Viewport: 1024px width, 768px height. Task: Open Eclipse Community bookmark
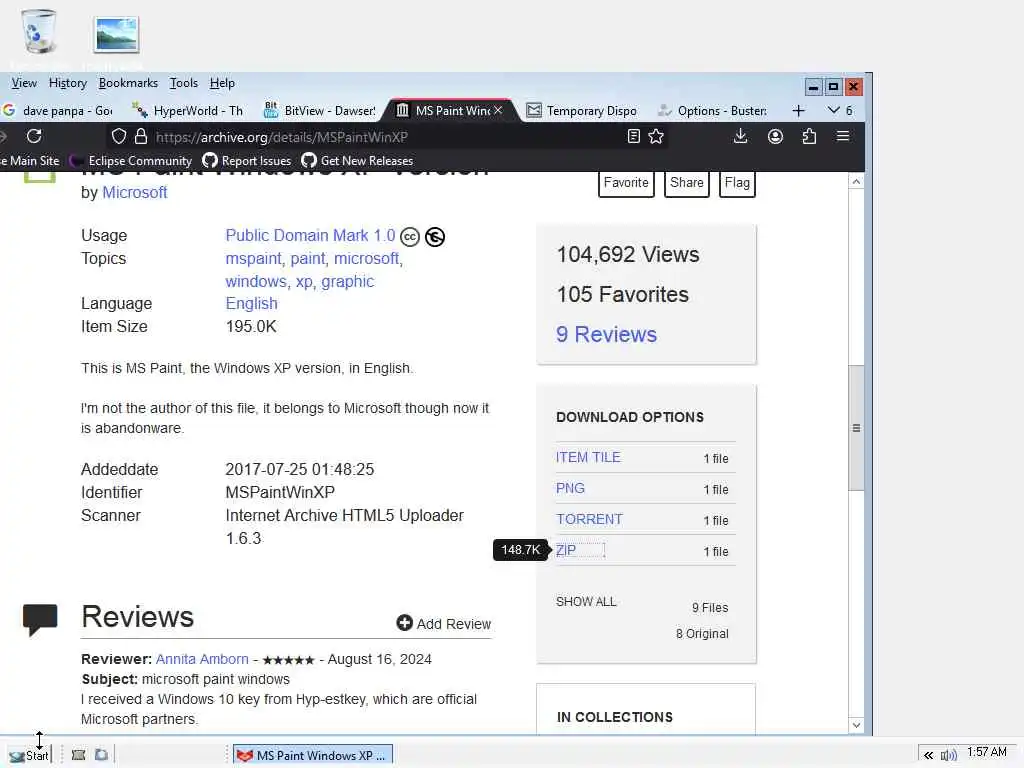131,161
